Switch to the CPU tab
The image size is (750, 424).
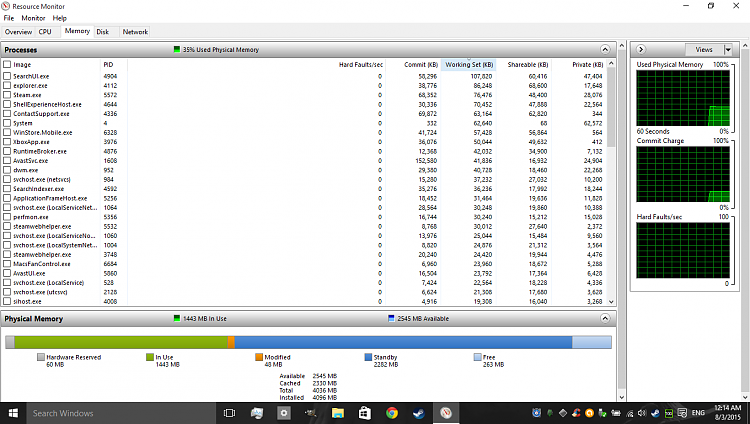[45, 32]
